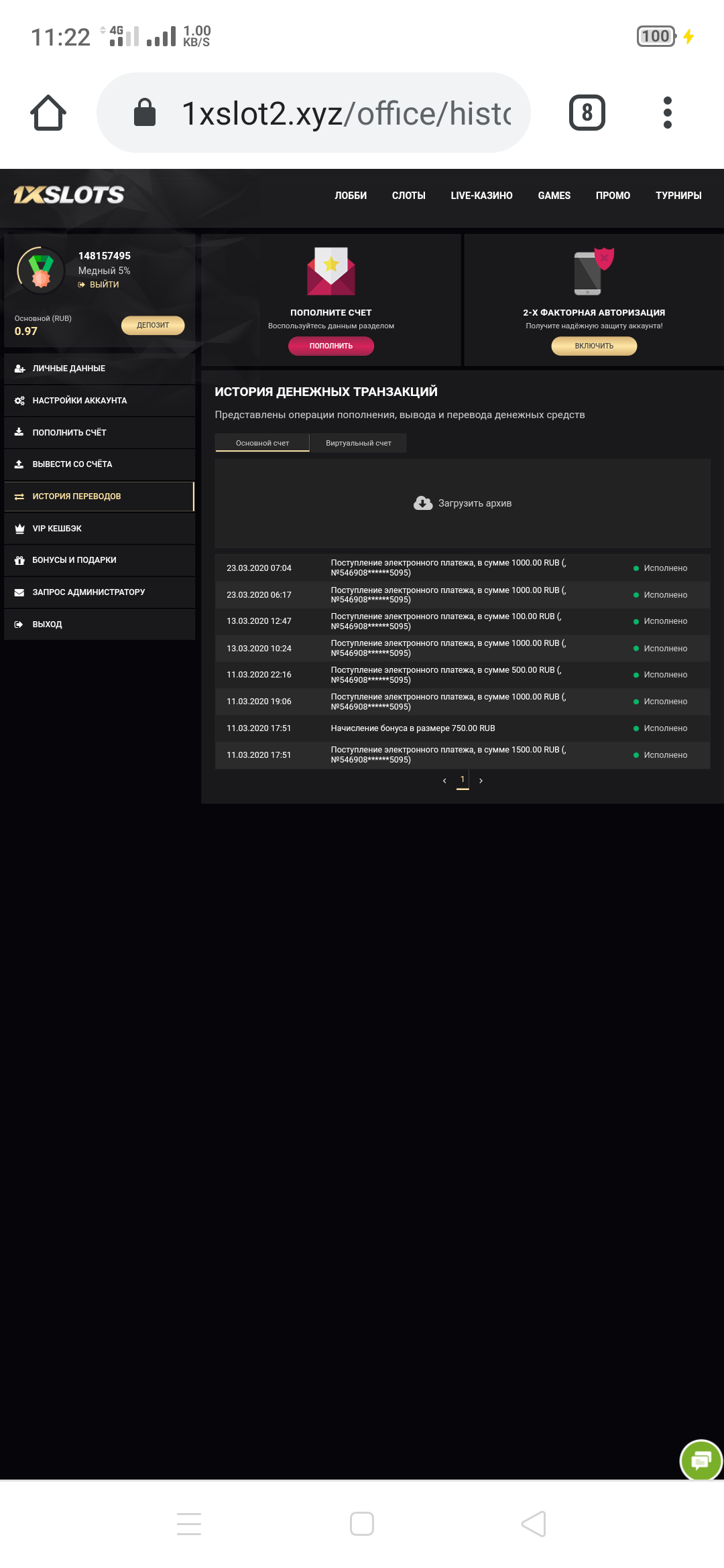Click the ДЕПОЗИТ button
Image resolution: width=724 pixels, height=1568 pixels.
(x=153, y=325)
